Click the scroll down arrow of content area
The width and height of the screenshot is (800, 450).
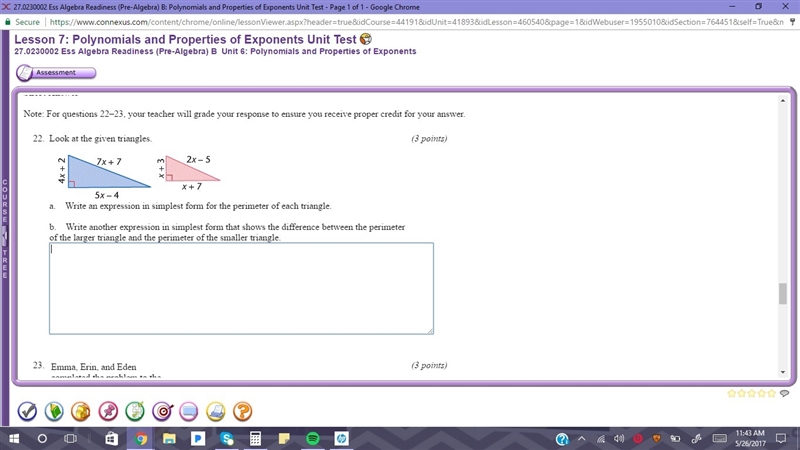783,372
